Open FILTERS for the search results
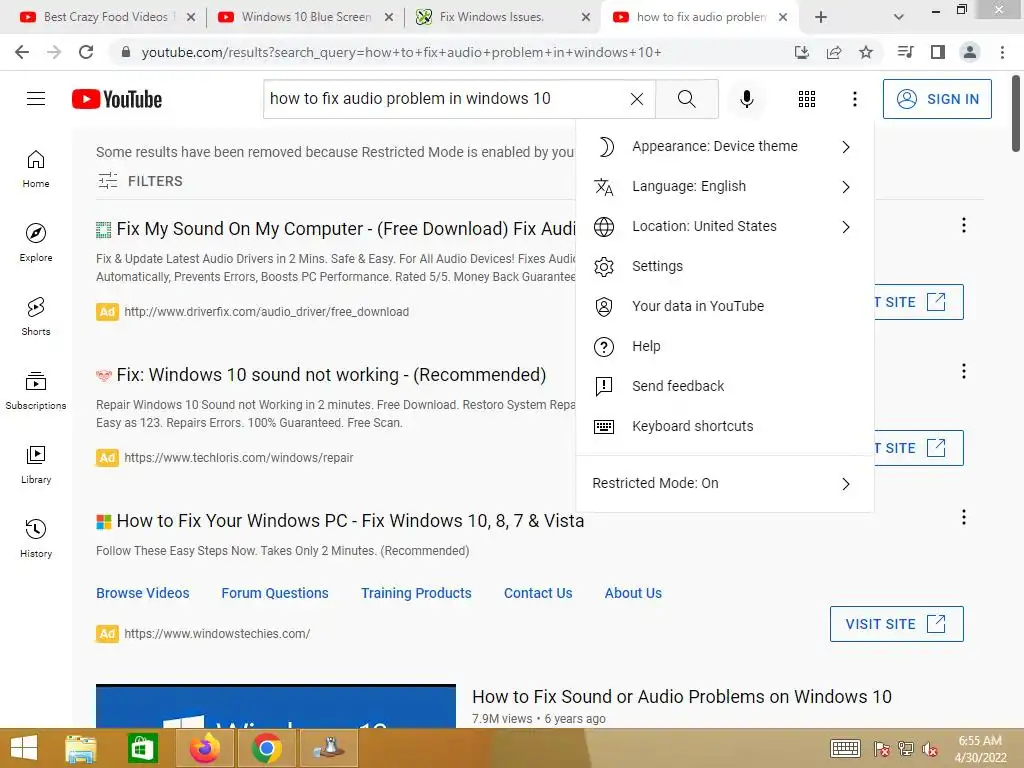 (x=140, y=181)
